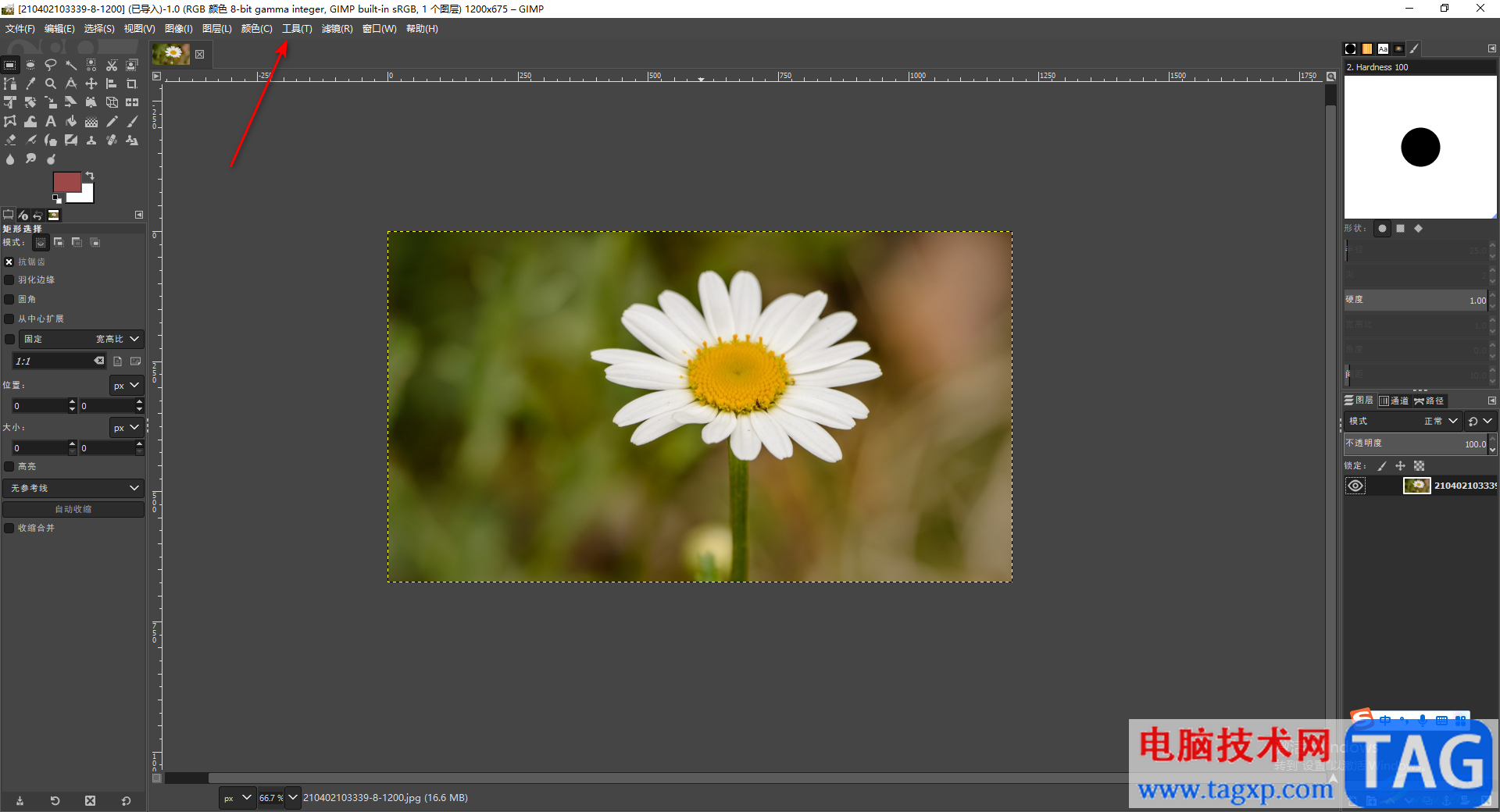
Task: Open status bar px unit dropdown
Action: [237, 797]
